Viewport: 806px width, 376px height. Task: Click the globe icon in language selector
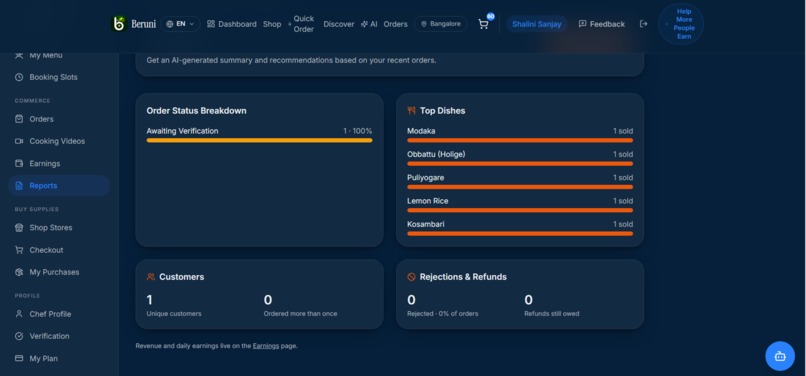pyautogui.click(x=170, y=24)
